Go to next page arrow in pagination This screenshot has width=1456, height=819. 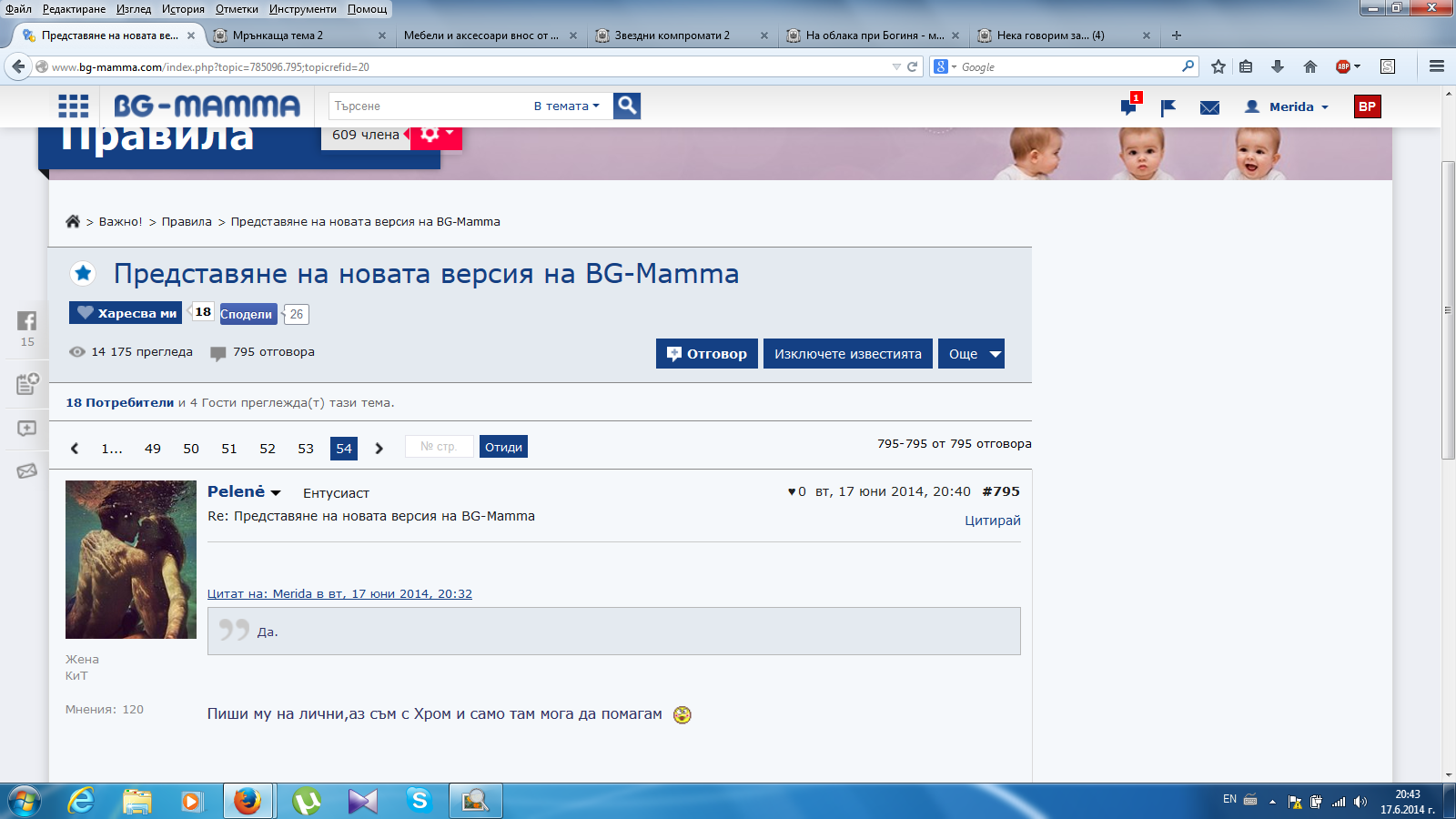[379, 449]
